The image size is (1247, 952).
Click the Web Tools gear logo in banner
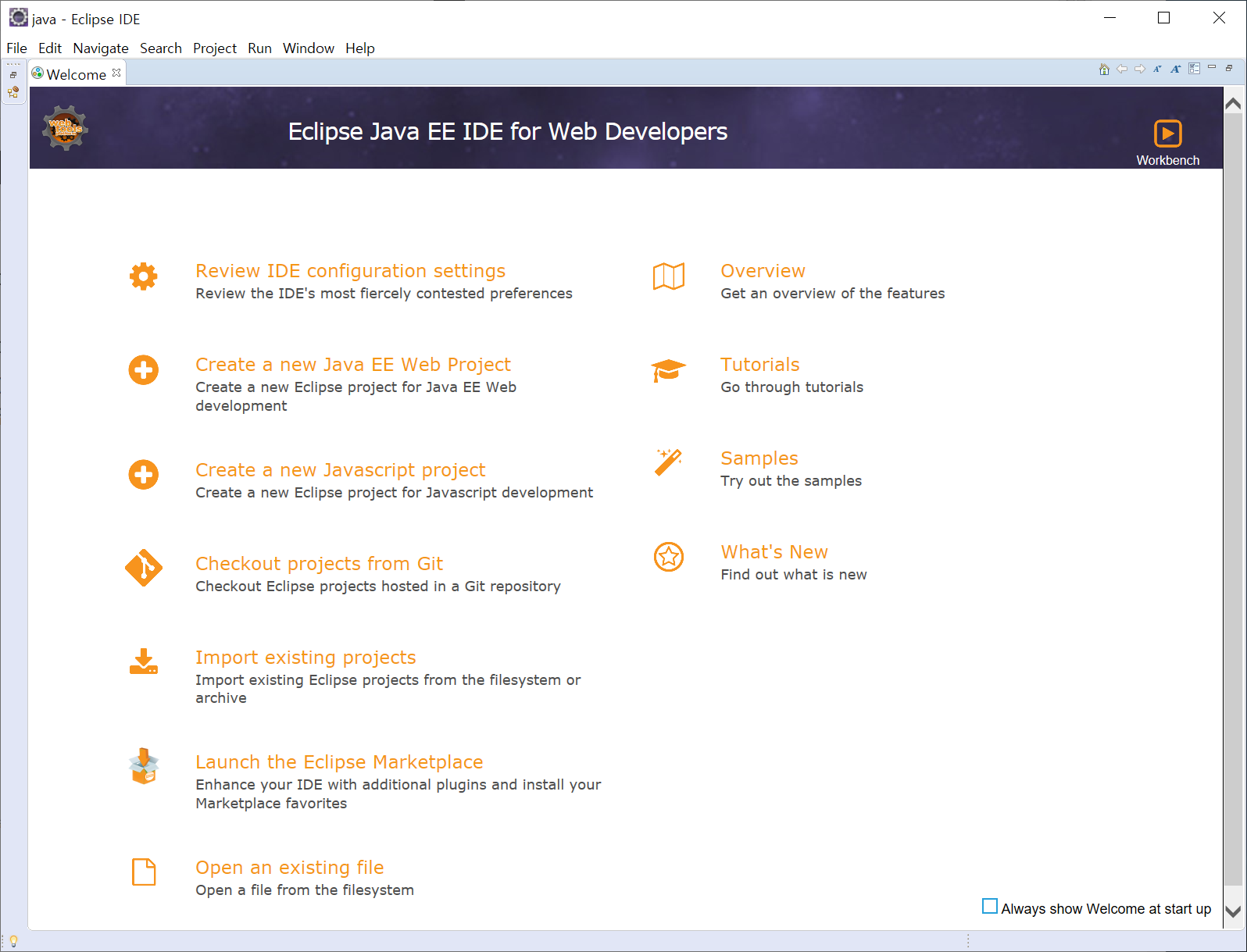[65, 128]
